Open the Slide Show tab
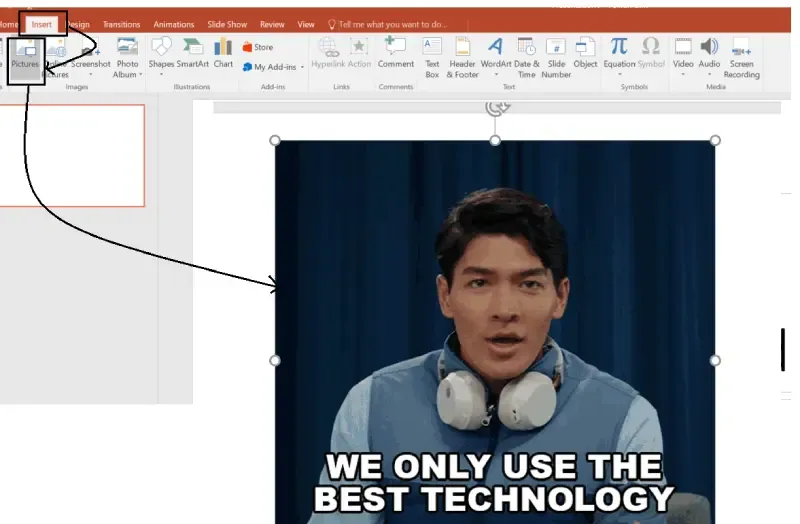The width and height of the screenshot is (800, 524). [227, 24]
